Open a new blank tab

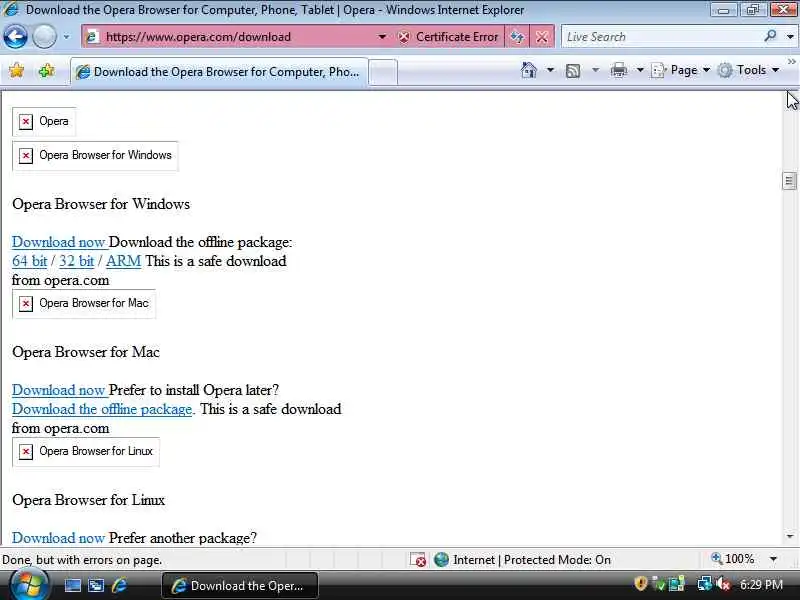383,72
